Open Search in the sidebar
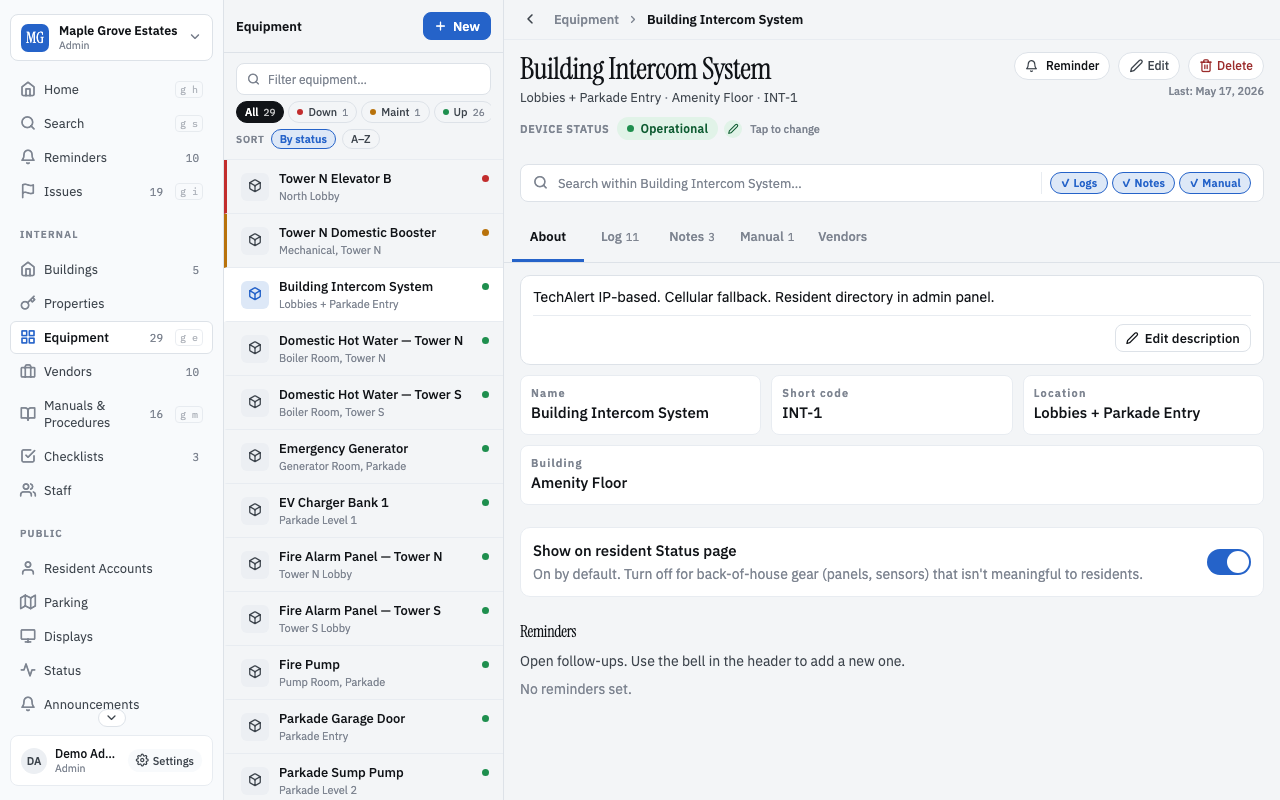Screen dimensions: 1280x800 111,123
